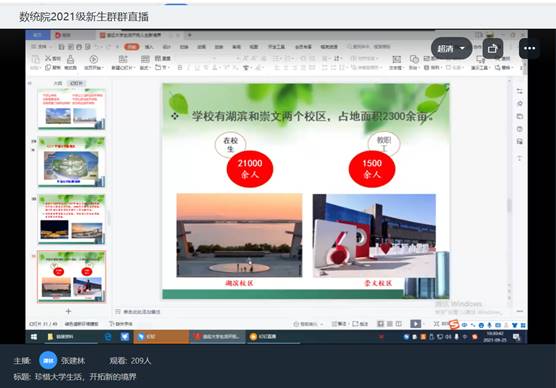Click the share stream icon beside 超清
This screenshot has width=556, height=388.
tap(493, 48)
